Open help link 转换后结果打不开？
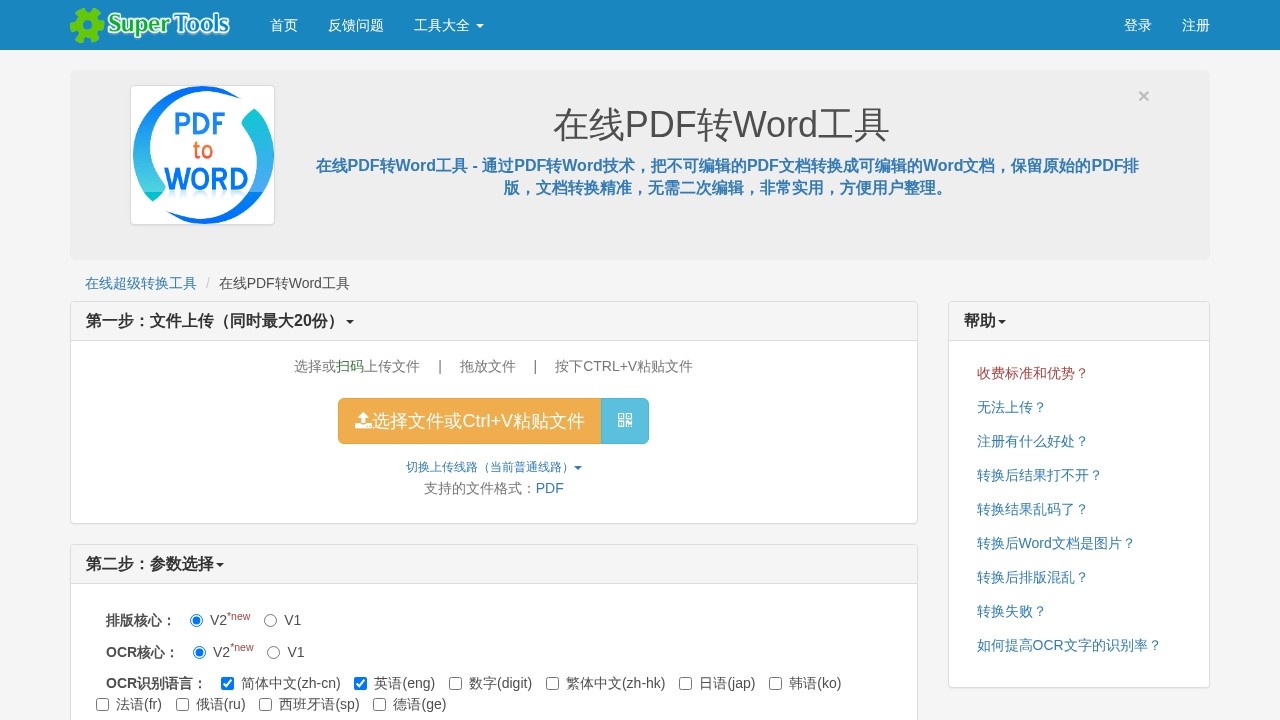 coord(1039,475)
